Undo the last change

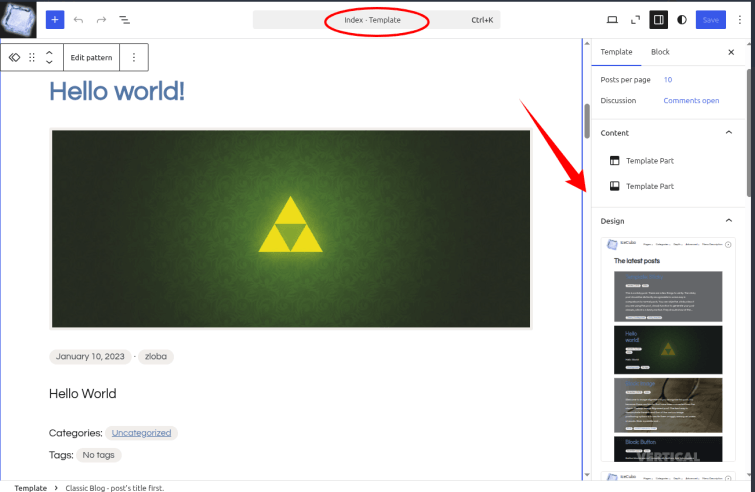tap(78, 20)
